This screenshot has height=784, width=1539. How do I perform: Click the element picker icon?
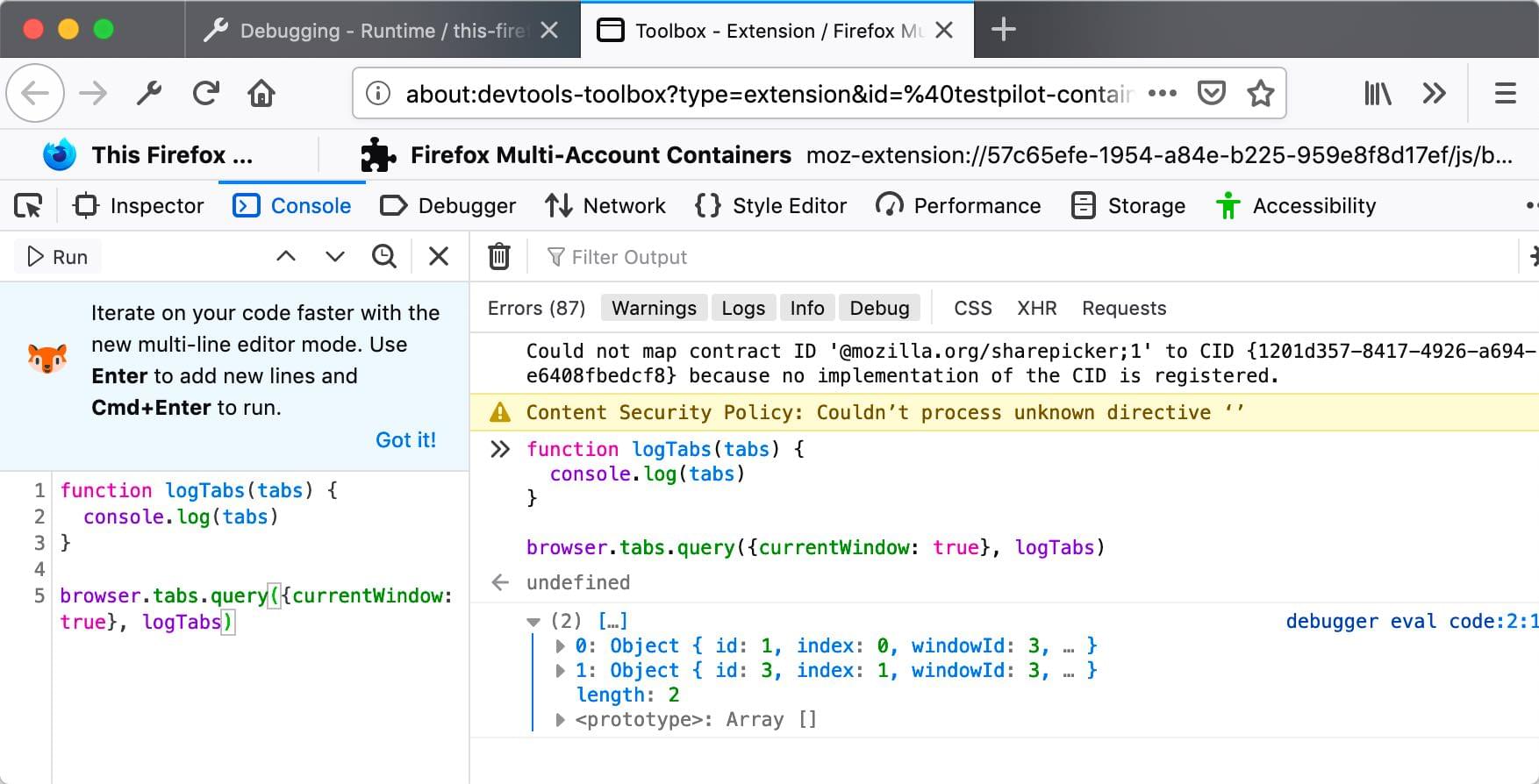[28, 206]
